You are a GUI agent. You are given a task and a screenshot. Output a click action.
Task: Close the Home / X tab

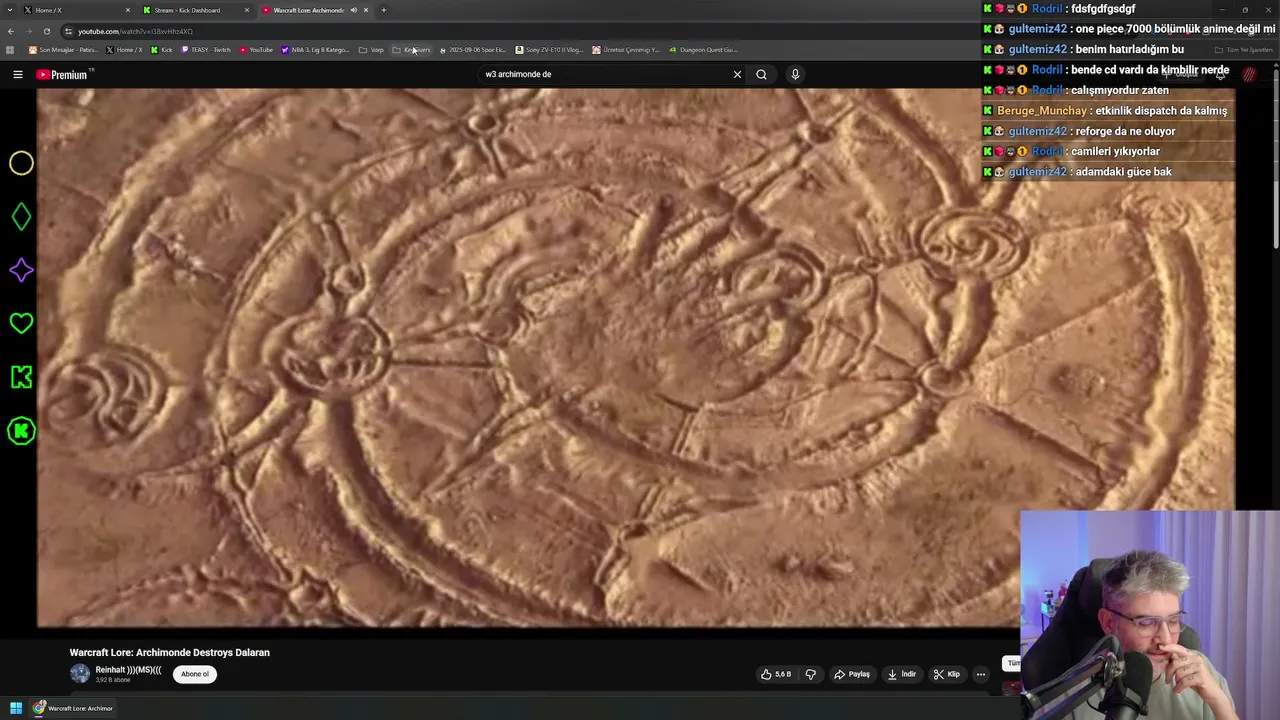(127, 10)
